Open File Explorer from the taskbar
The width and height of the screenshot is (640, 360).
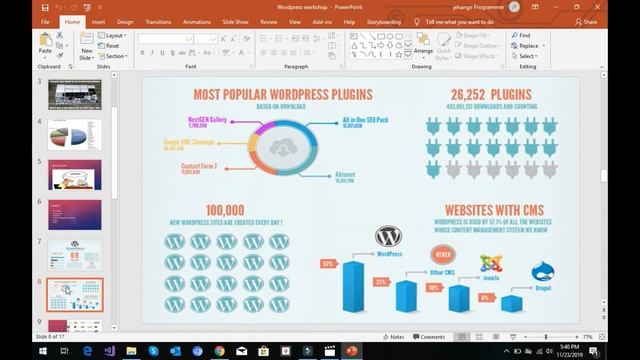point(131,351)
